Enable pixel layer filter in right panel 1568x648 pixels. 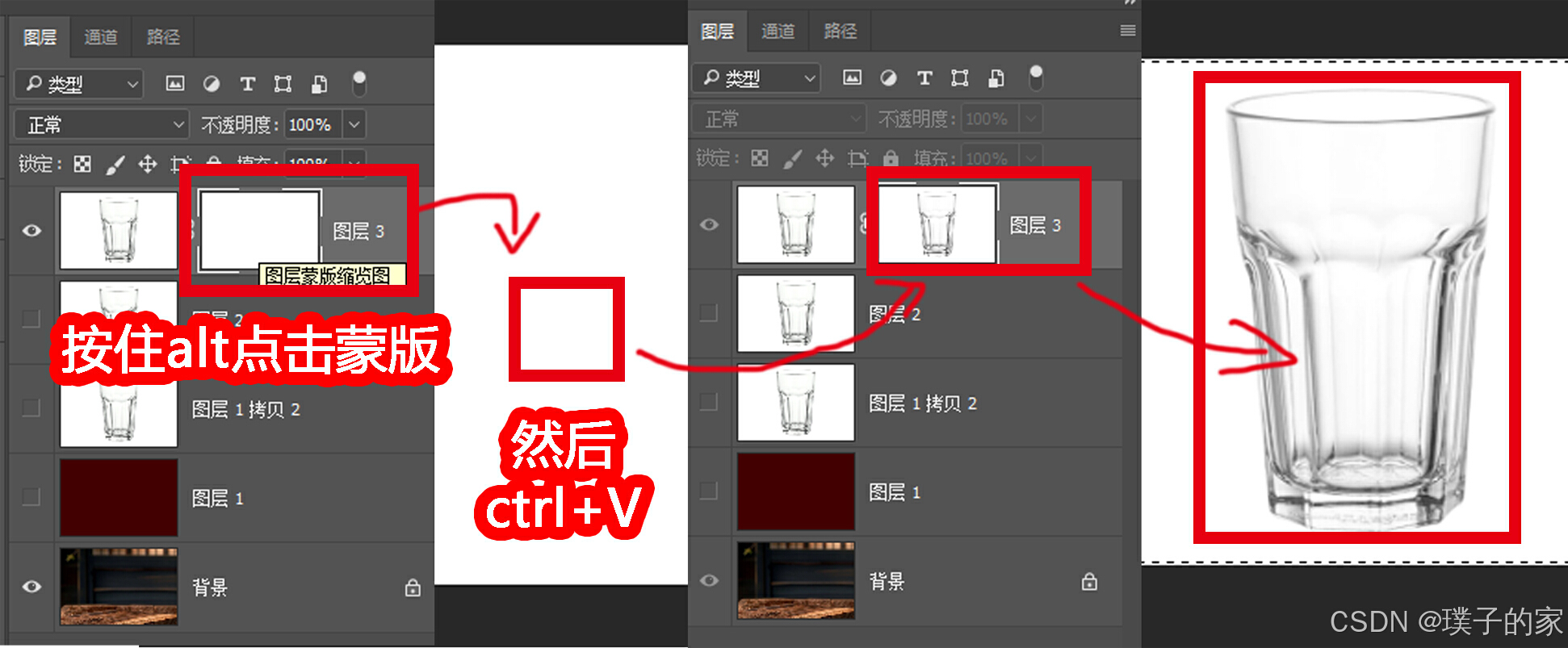pos(853,77)
